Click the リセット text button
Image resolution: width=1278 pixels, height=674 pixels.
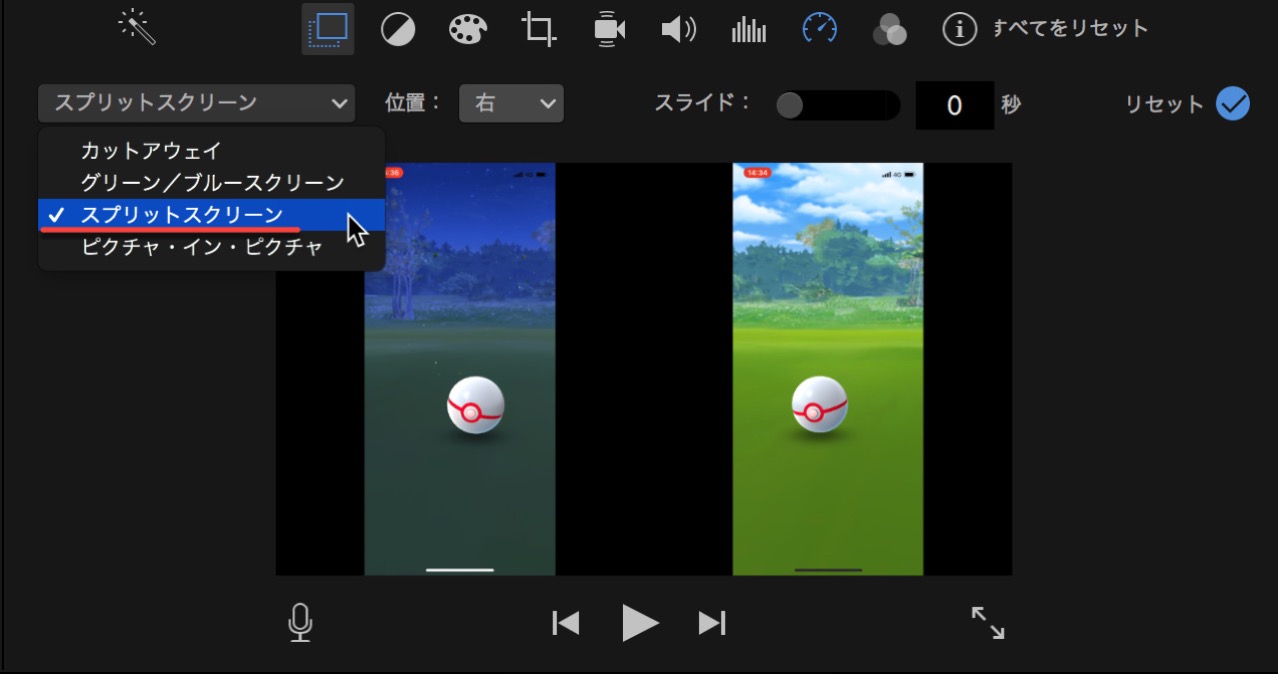(1164, 104)
